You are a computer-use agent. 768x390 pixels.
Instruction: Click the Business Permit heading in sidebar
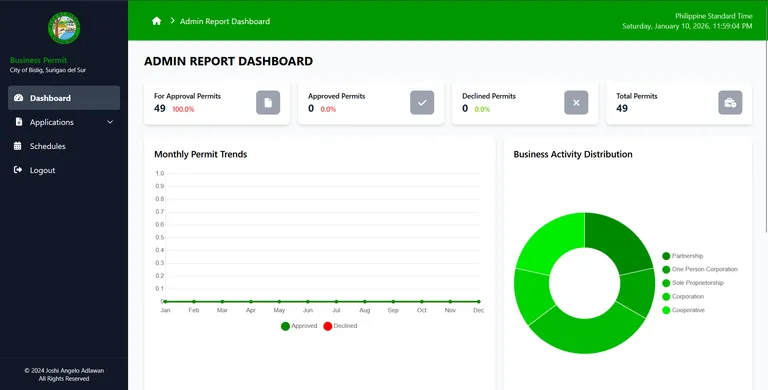(38, 60)
